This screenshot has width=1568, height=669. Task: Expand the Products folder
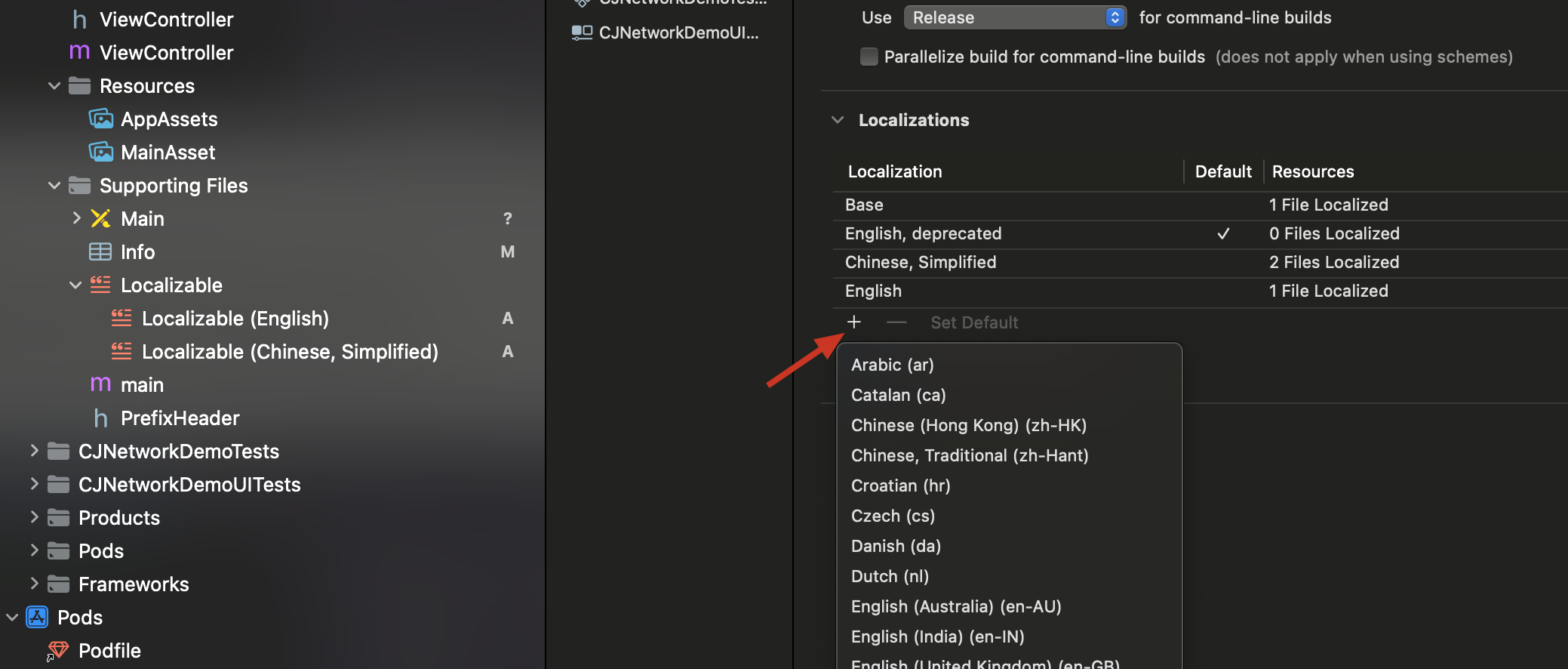tap(34, 517)
